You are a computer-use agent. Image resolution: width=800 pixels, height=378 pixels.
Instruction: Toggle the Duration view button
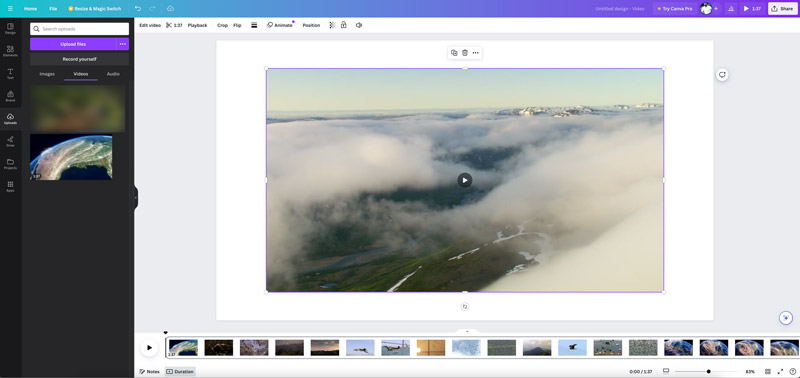180,371
